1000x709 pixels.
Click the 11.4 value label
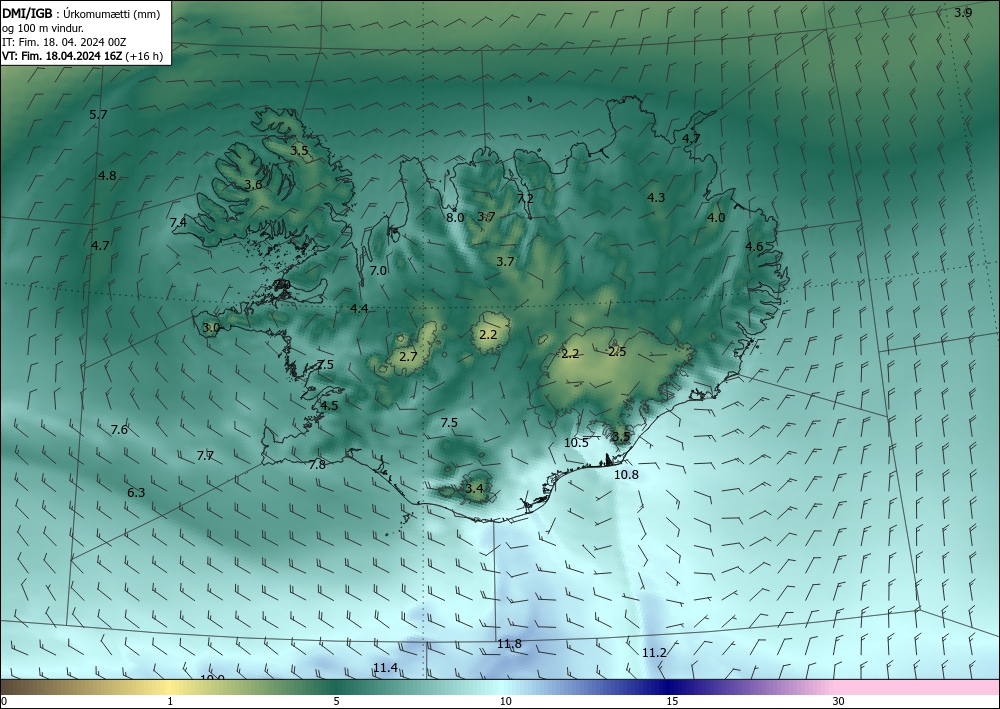[x=385, y=668]
